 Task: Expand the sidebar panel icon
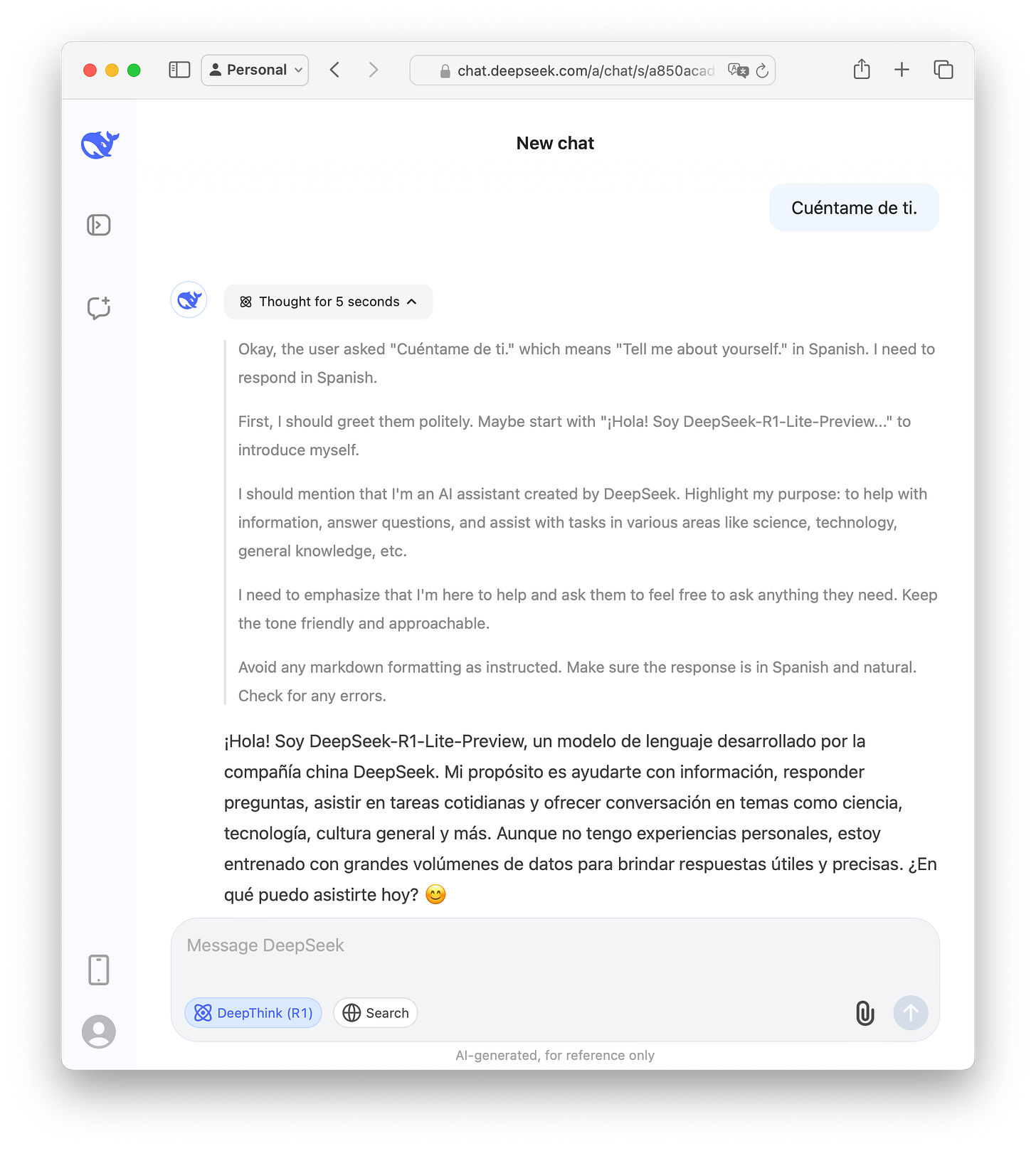[x=99, y=226]
